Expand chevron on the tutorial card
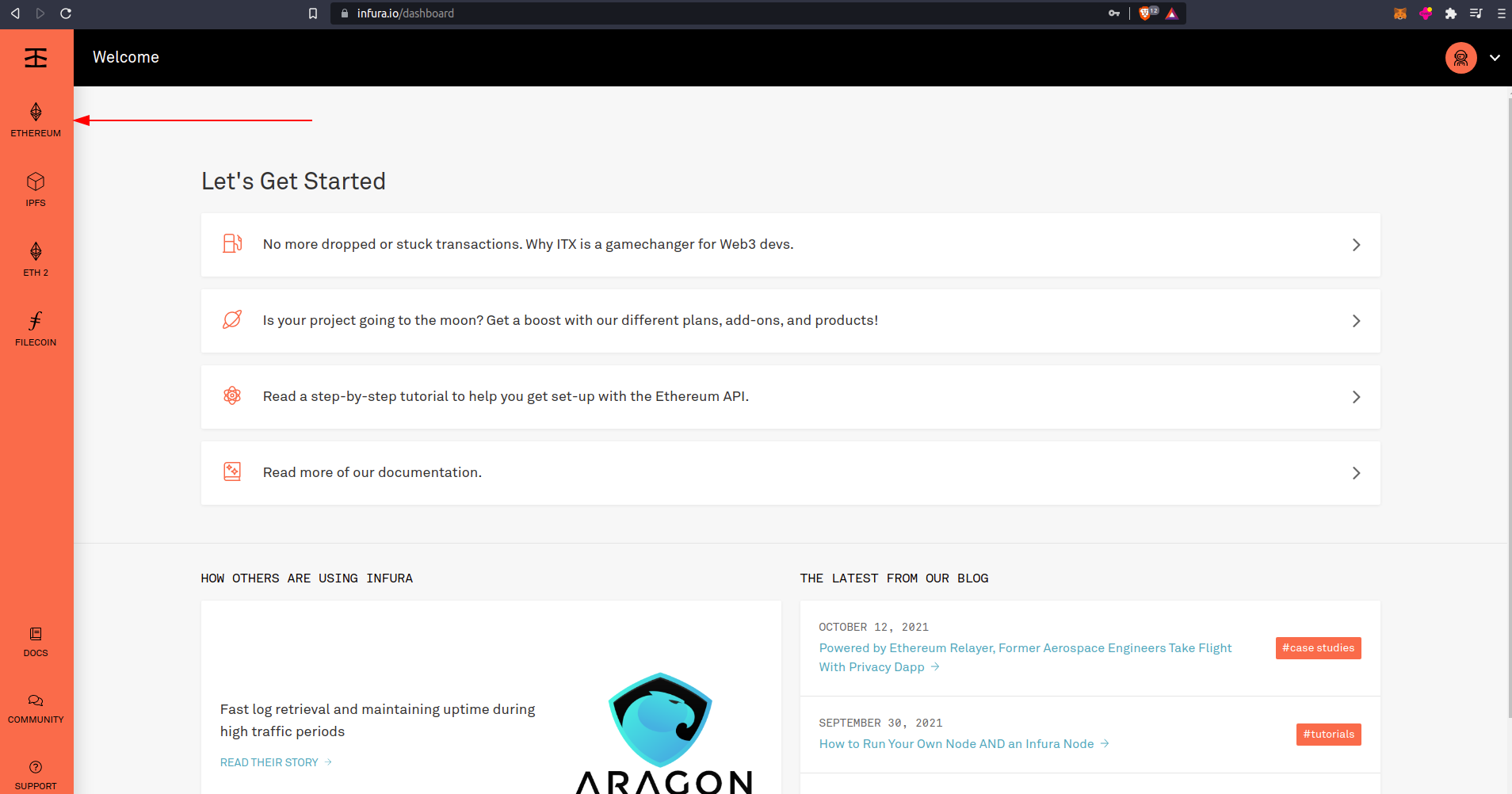The height and width of the screenshot is (794, 1512). click(x=1356, y=397)
